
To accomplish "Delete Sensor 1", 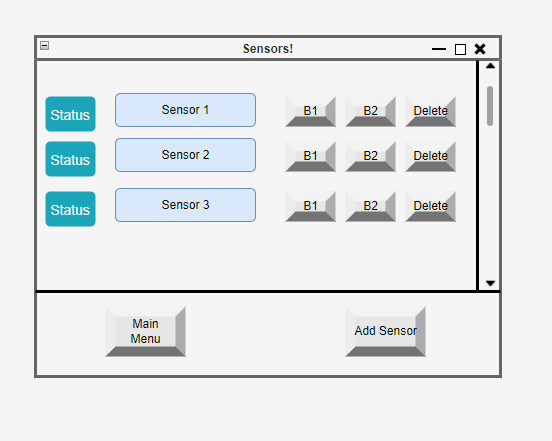I will 430,111.
